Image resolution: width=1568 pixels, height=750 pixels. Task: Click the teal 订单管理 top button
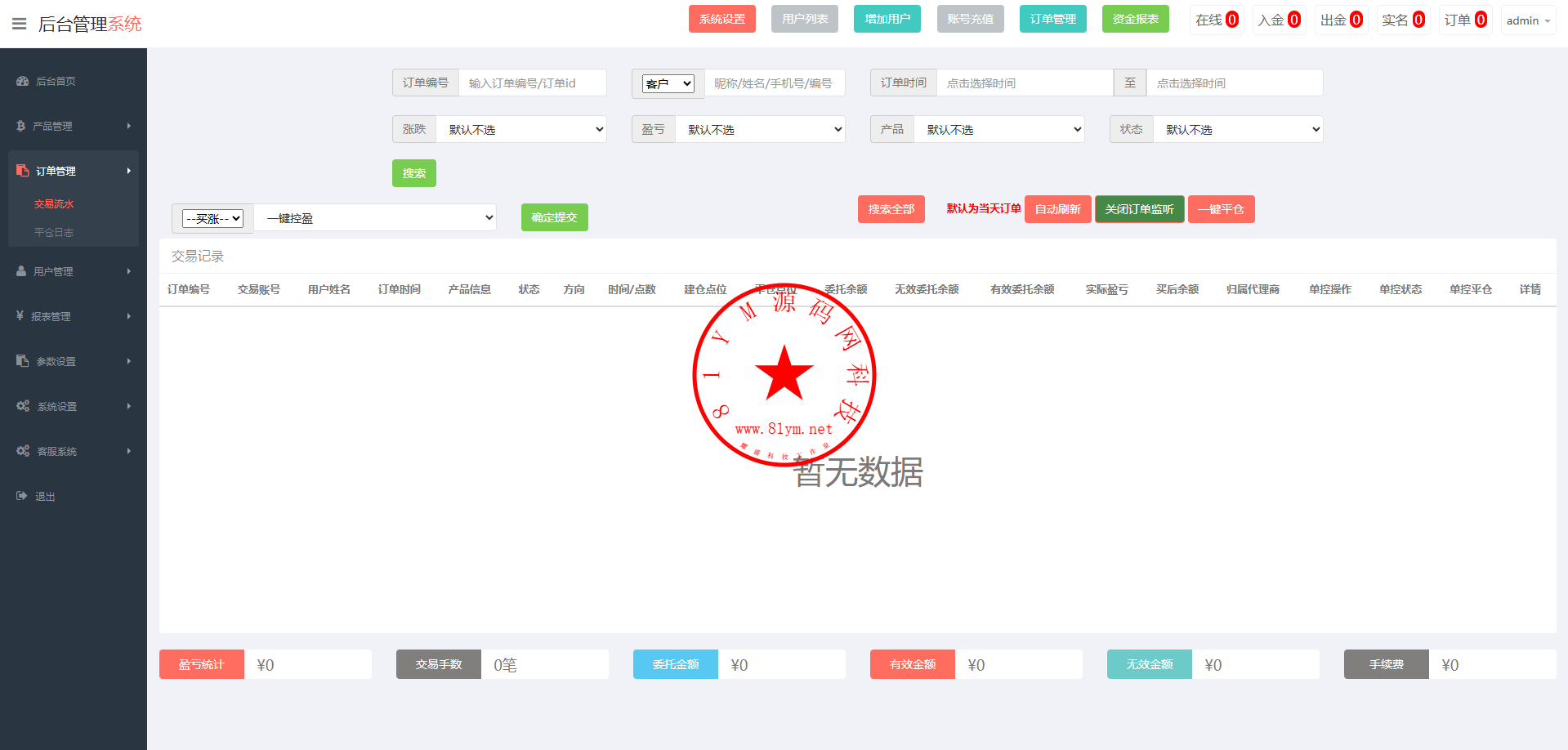pyautogui.click(x=1053, y=19)
